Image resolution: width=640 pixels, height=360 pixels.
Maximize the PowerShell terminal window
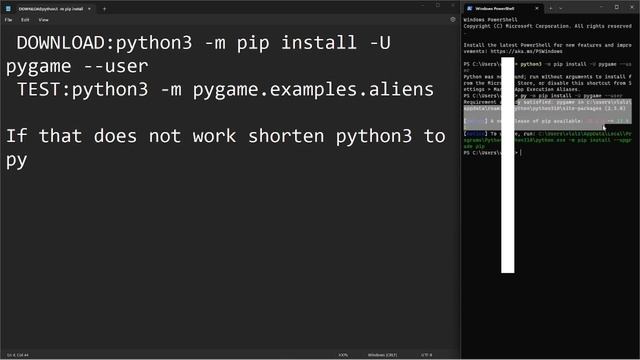coord(617,7)
